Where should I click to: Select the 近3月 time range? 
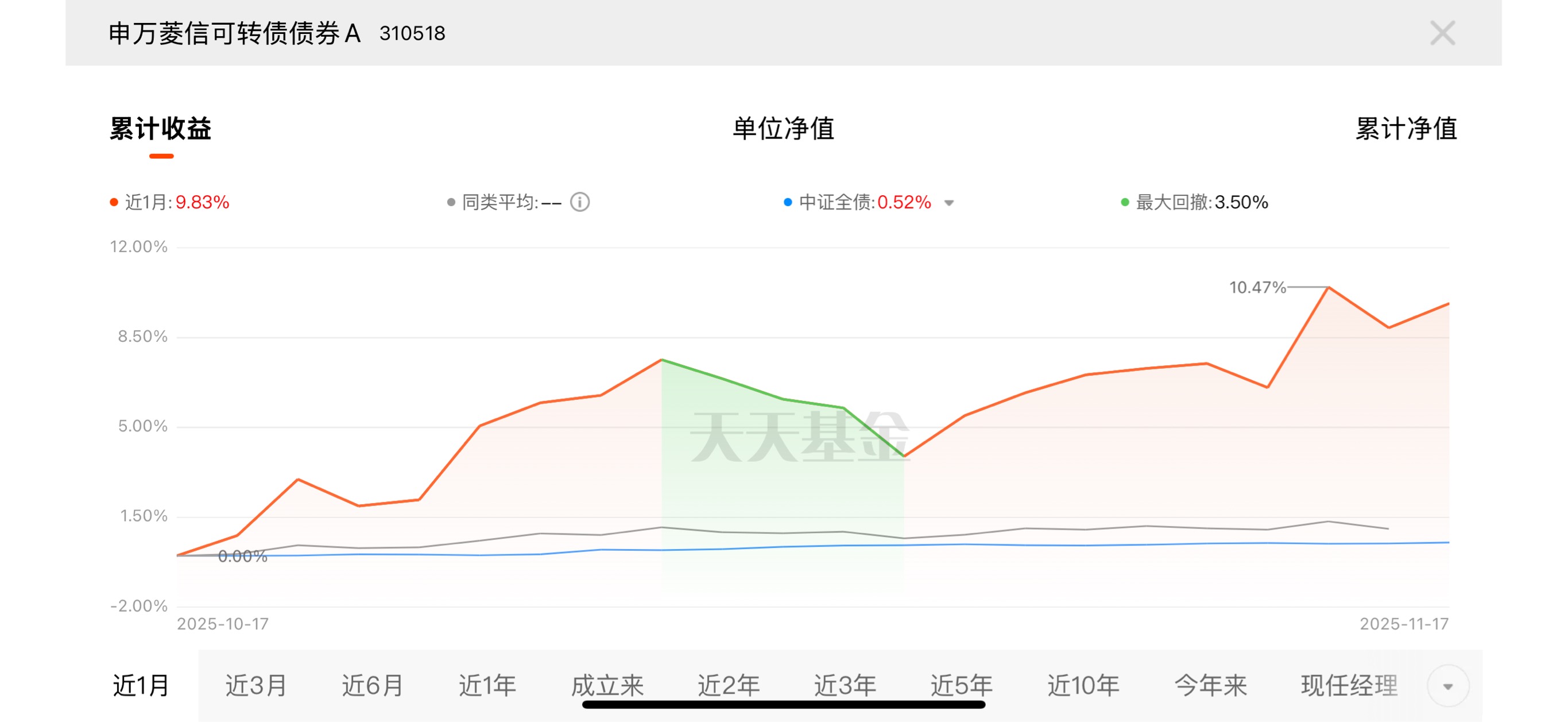[255, 685]
